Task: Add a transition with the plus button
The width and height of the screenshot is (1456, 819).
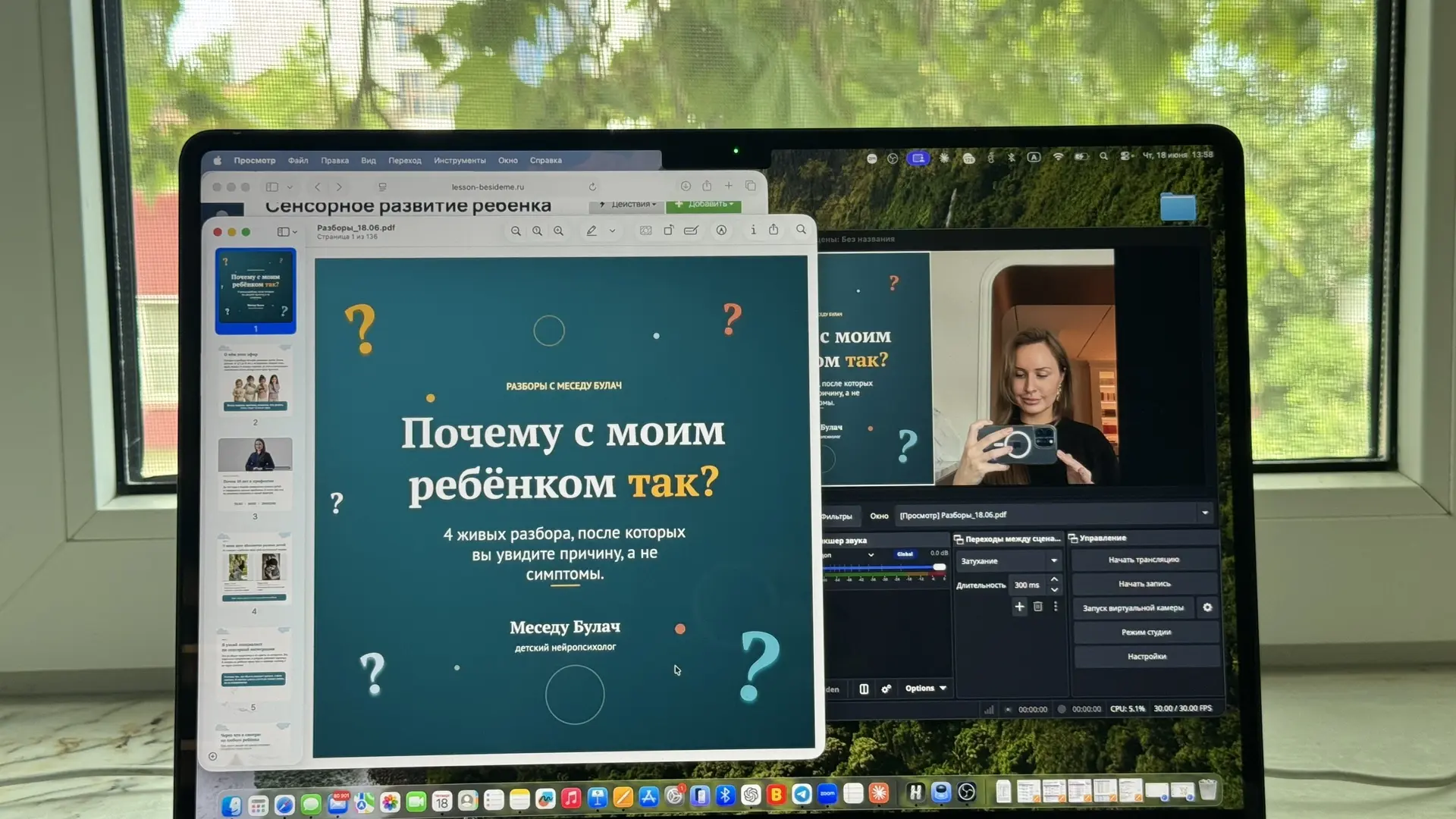Action: (1019, 606)
